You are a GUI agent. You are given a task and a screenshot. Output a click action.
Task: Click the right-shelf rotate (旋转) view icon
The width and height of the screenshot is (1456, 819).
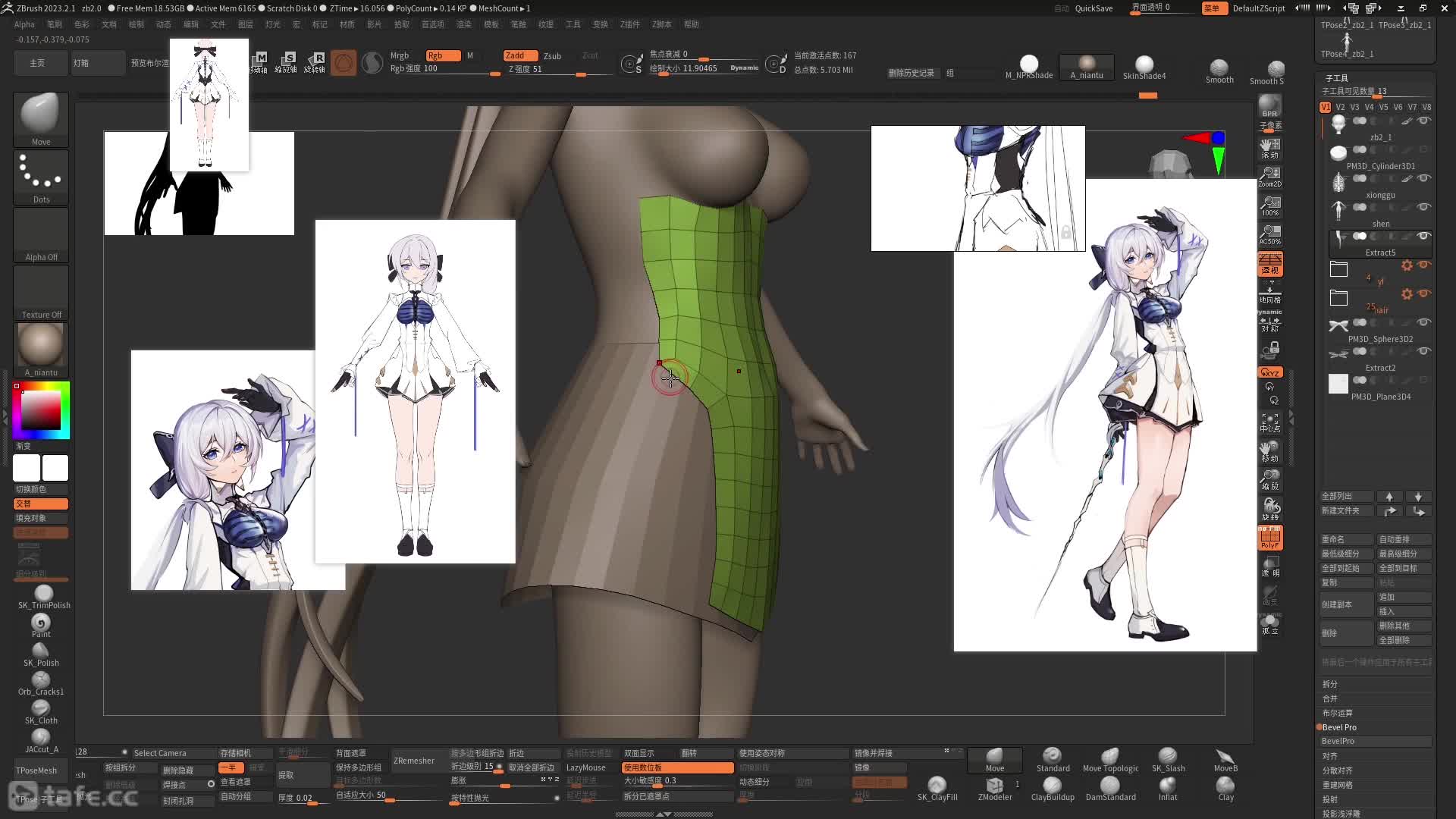tap(1270, 509)
